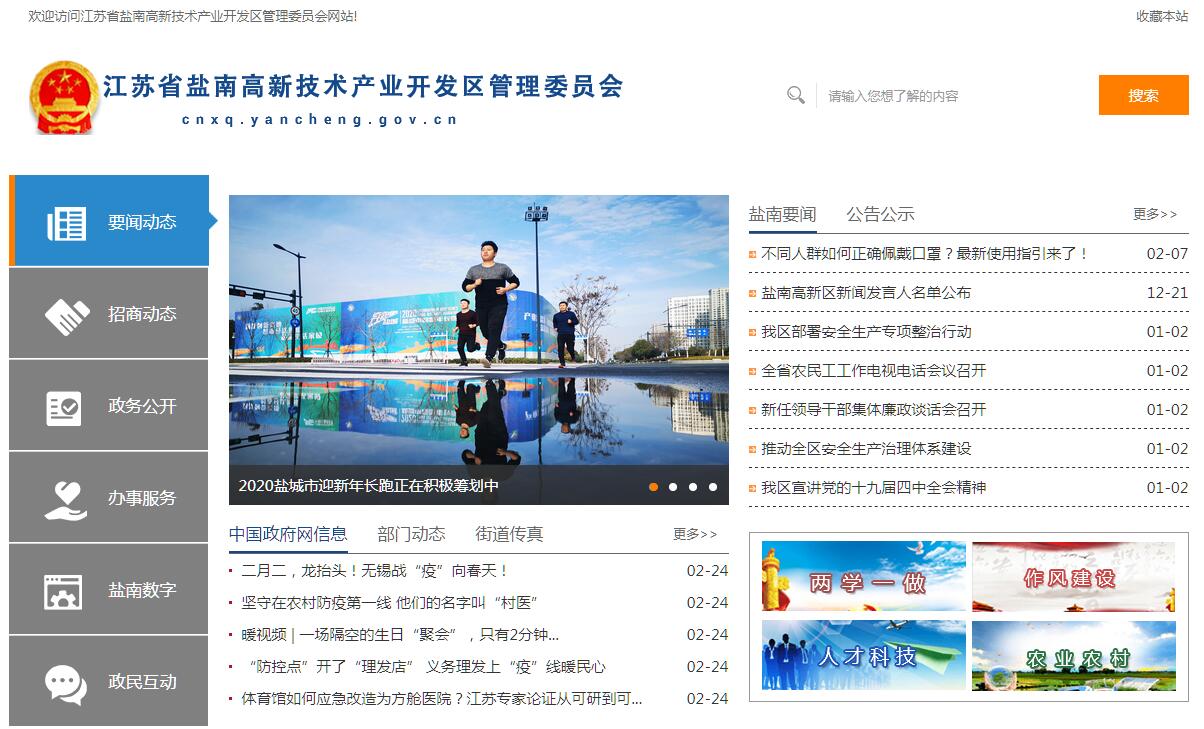Viewport: 1204px width, 729px height.
Task: Open the 盐南高新区新闻发言人名单公布 article
Action: point(865,293)
